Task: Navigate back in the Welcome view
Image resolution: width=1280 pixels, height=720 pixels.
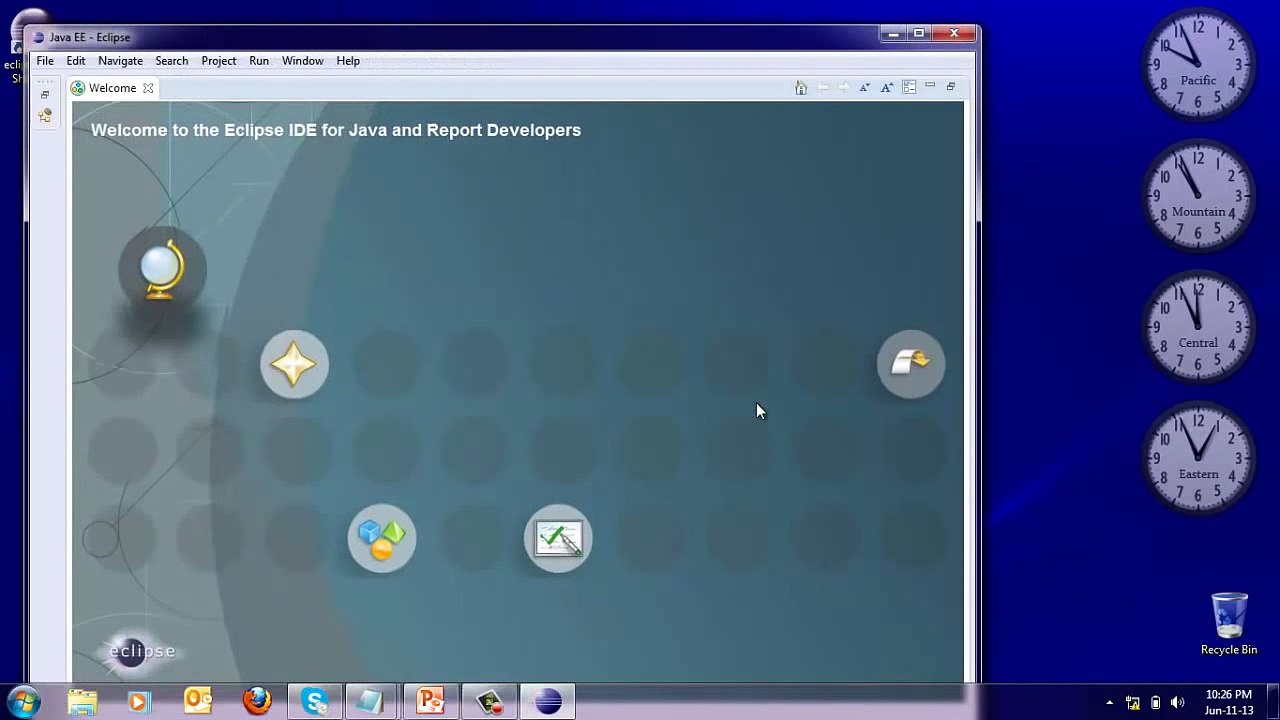Action: [822, 88]
